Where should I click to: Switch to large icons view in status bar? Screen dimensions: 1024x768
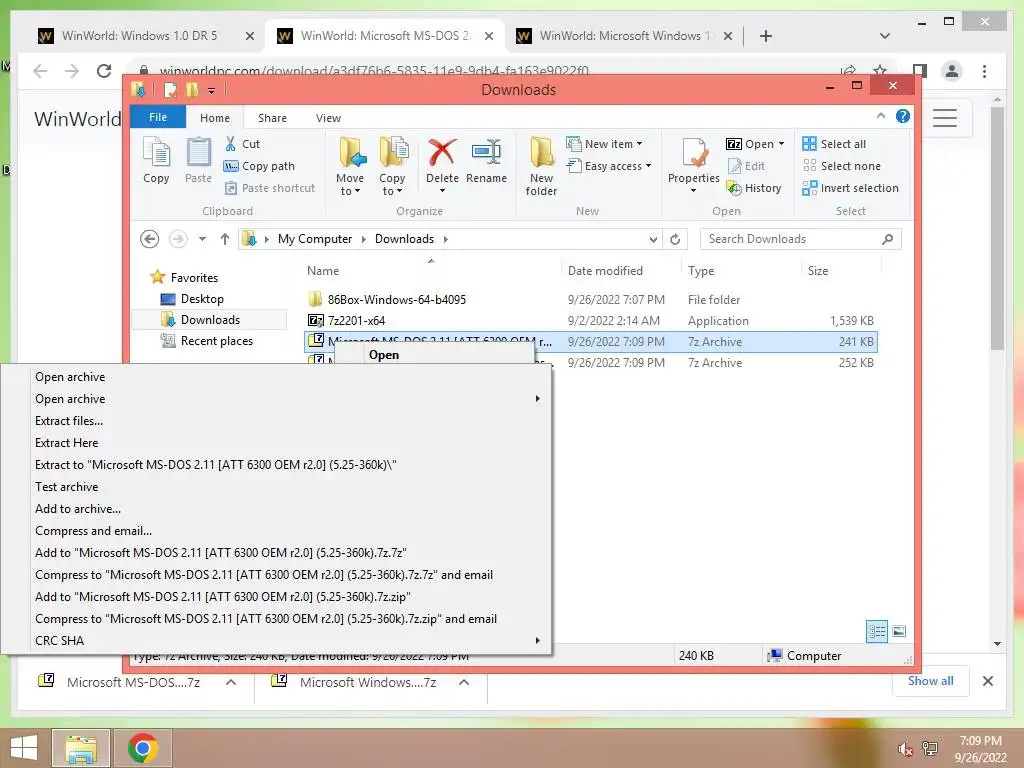pyautogui.click(x=899, y=631)
